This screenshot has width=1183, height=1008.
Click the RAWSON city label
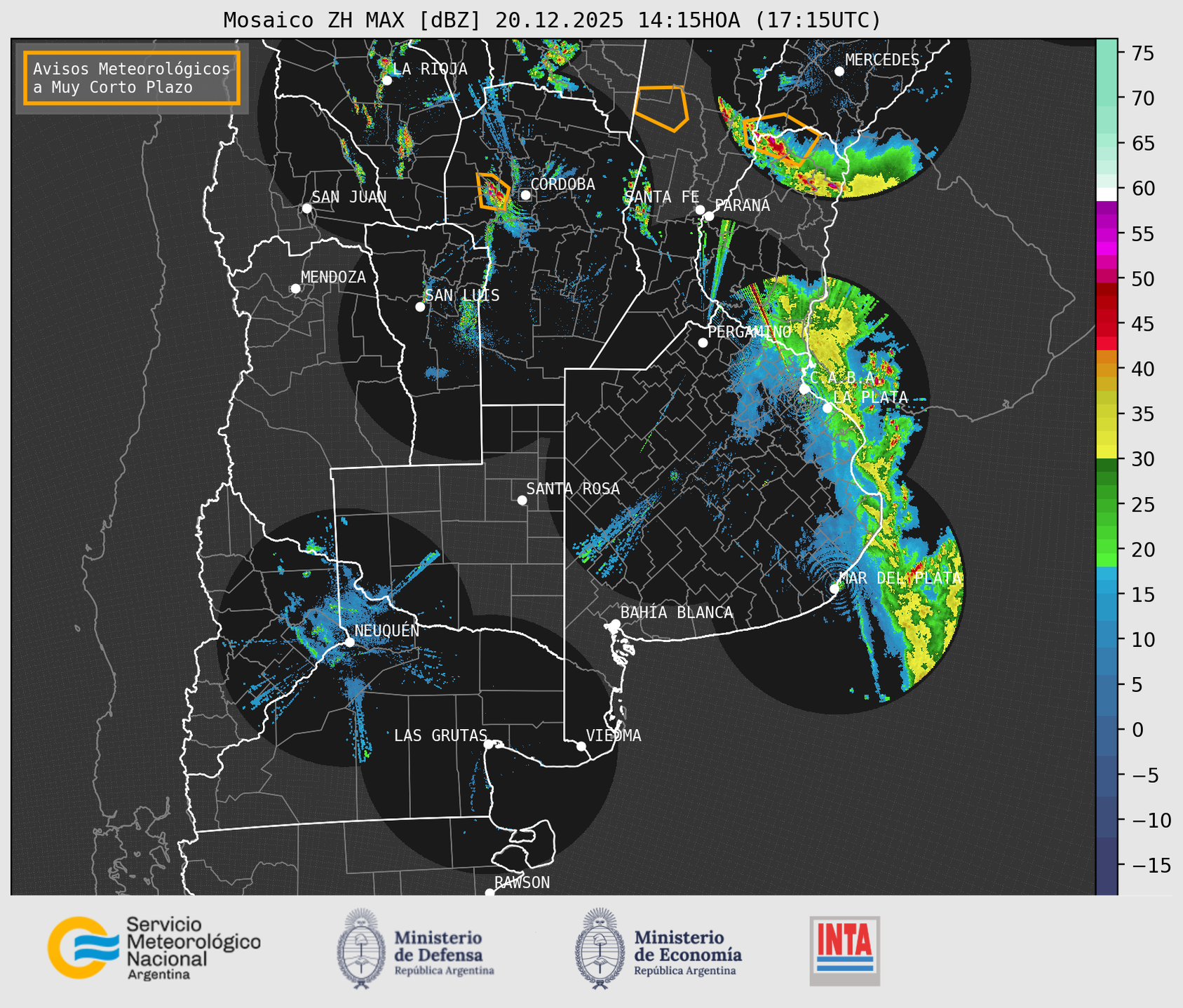[x=522, y=883]
